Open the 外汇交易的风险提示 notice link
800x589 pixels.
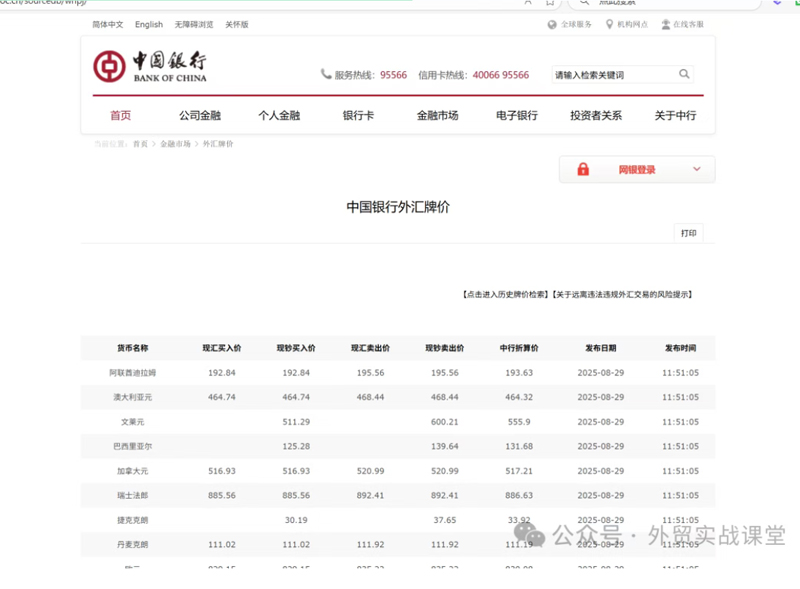pos(622,295)
